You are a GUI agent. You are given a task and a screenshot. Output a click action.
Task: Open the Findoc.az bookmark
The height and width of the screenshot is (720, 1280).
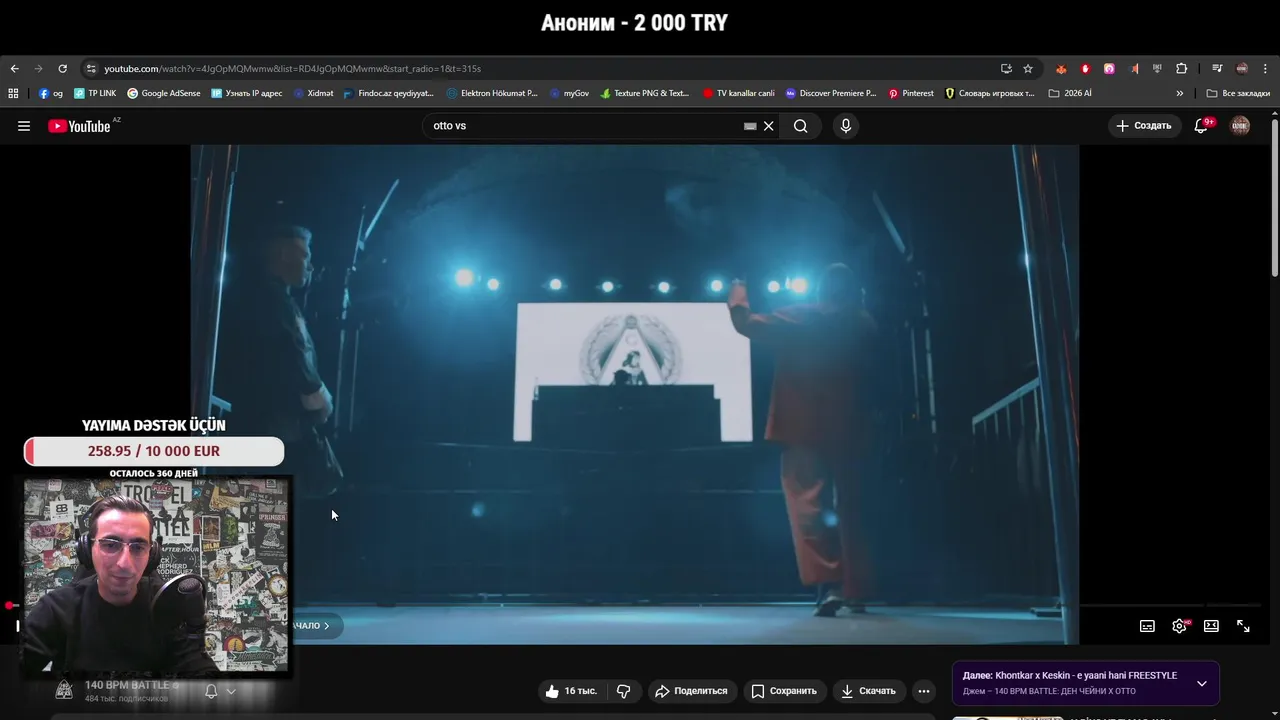(388, 93)
